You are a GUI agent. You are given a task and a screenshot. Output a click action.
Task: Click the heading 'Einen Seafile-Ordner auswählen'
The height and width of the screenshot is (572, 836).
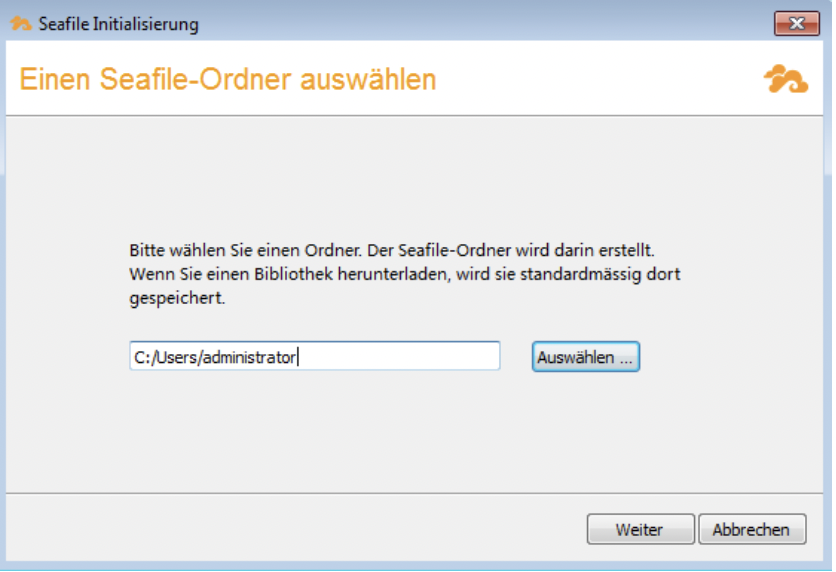coord(228,79)
